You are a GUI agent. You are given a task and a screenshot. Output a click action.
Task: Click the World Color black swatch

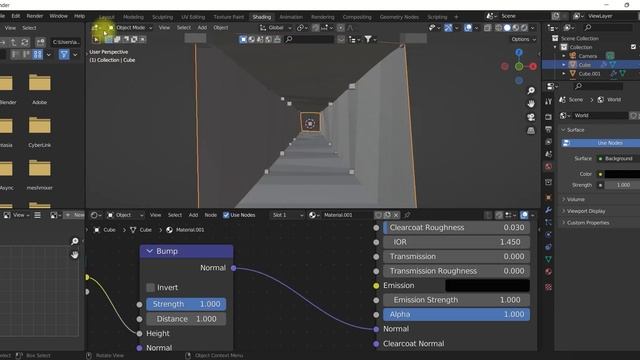pyautogui.click(x=622, y=174)
